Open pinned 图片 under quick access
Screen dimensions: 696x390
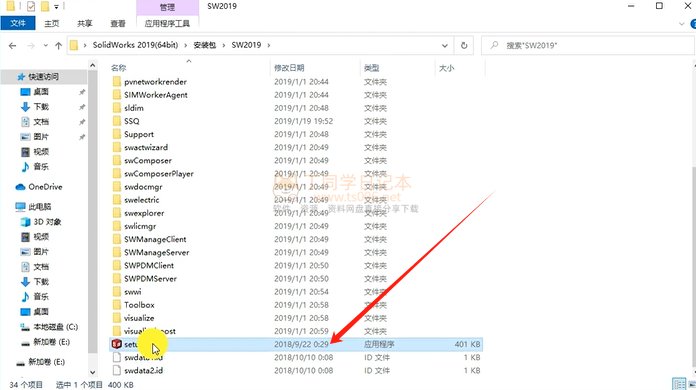pyautogui.click(x=41, y=137)
